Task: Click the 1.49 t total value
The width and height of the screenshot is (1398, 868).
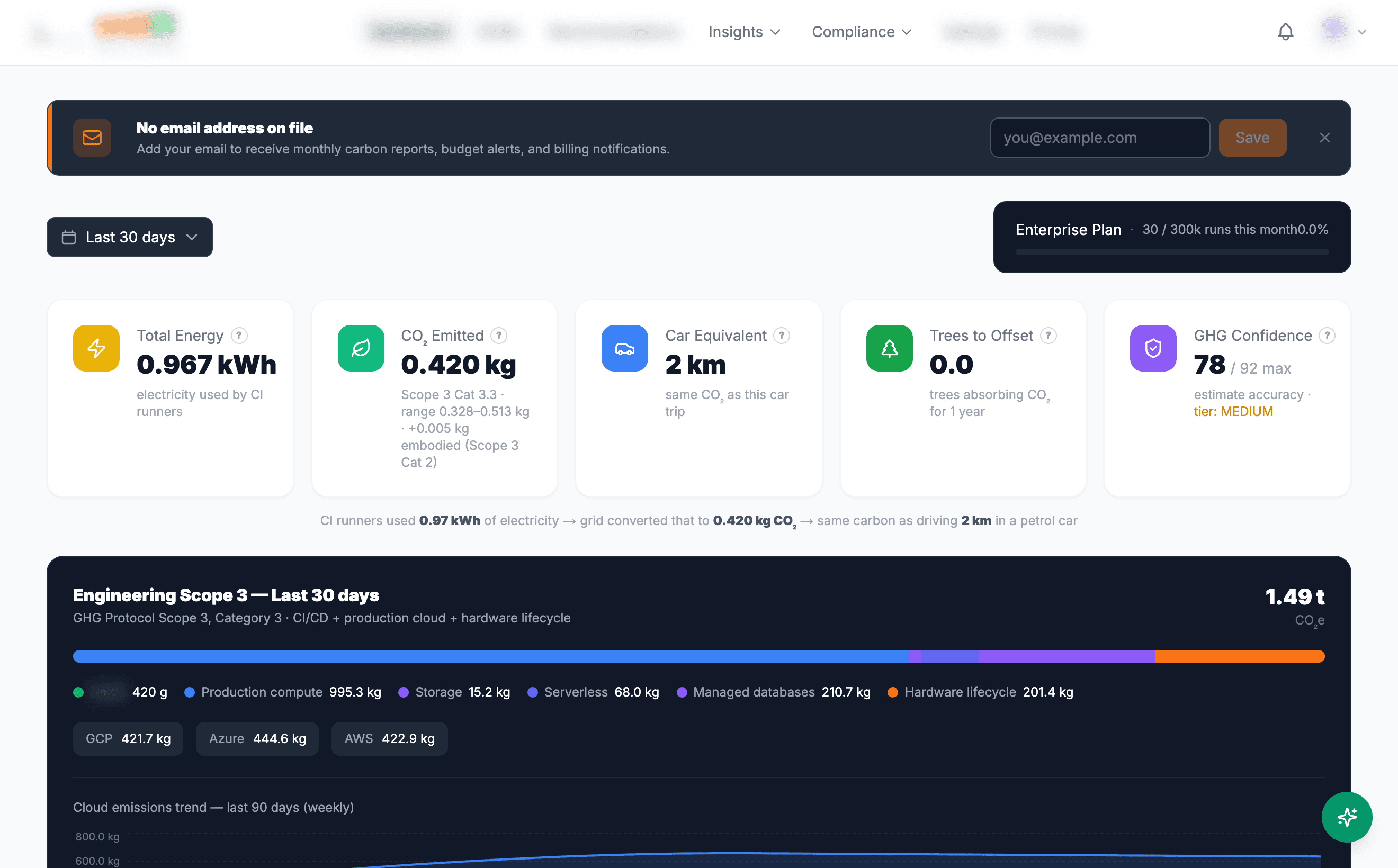Action: (x=1295, y=596)
